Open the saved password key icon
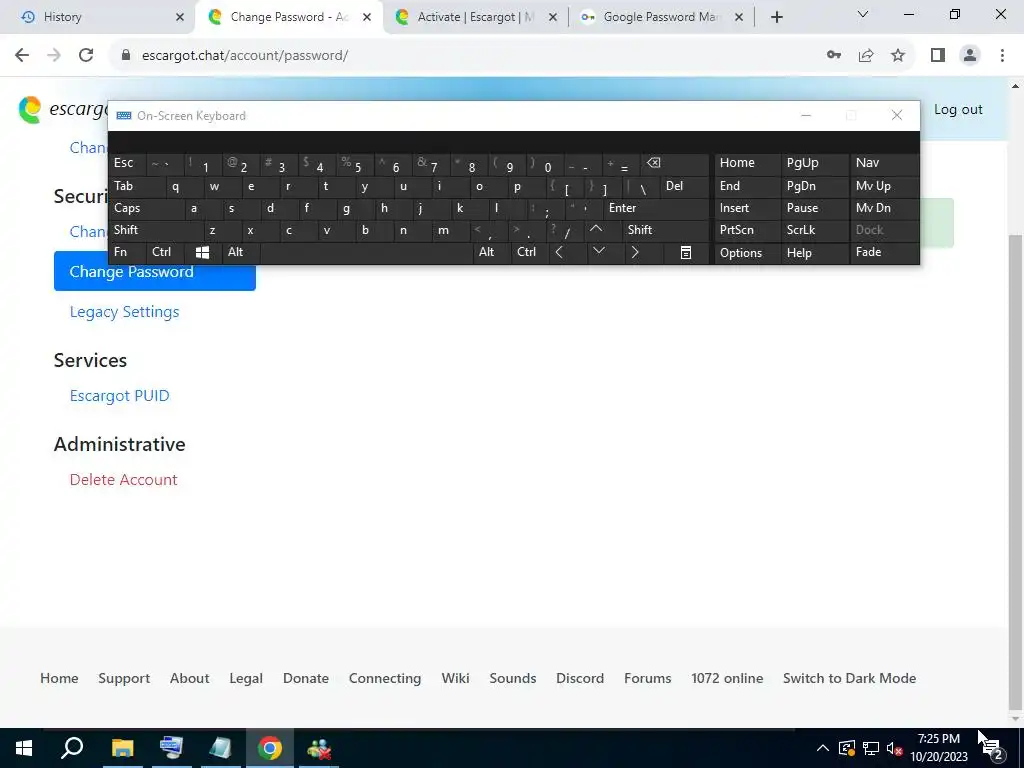Screen dimensions: 1024x768 click(x=833, y=56)
